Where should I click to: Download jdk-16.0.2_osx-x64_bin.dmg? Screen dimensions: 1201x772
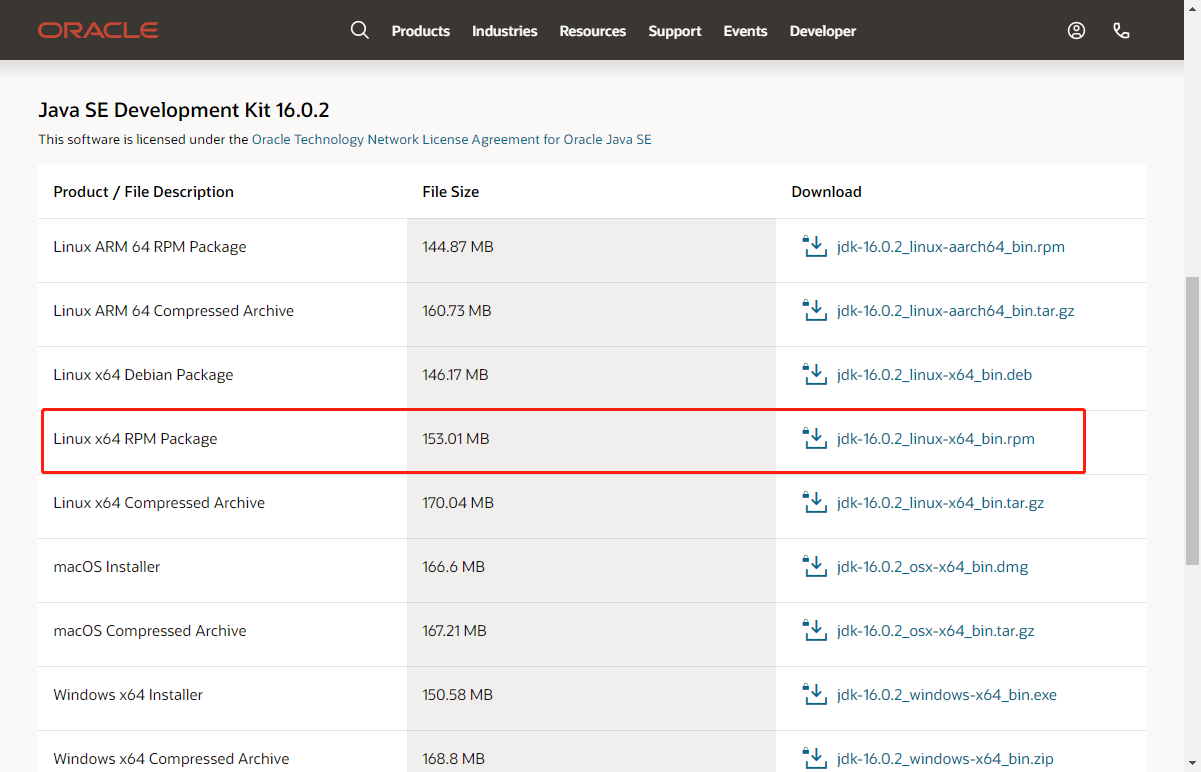(932, 567)
